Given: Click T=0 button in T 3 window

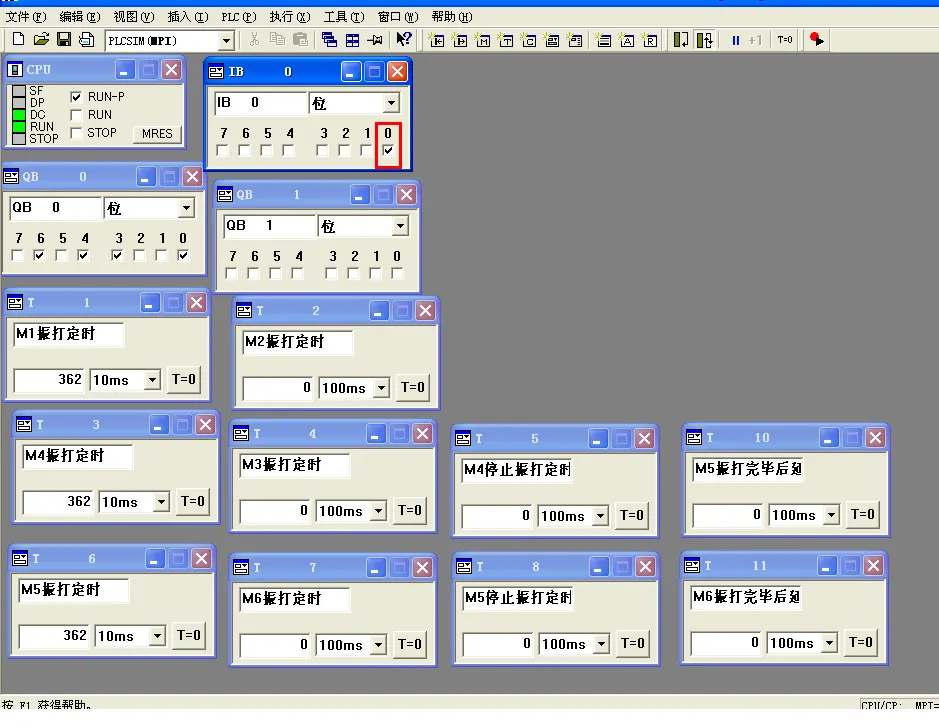Looking at the screenshot, I should [x=193, y=502].
